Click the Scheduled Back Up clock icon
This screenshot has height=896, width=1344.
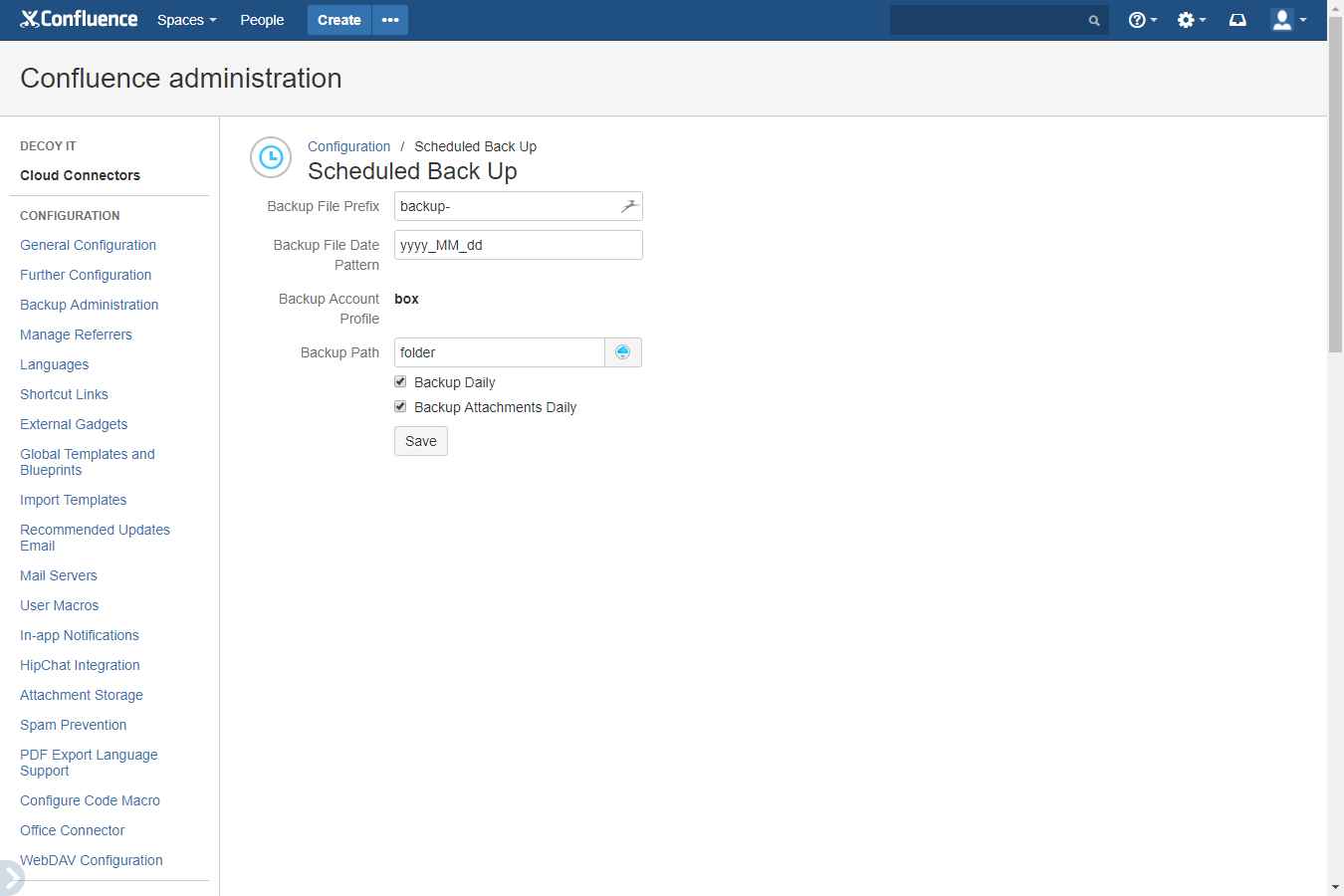pos(271,157)
